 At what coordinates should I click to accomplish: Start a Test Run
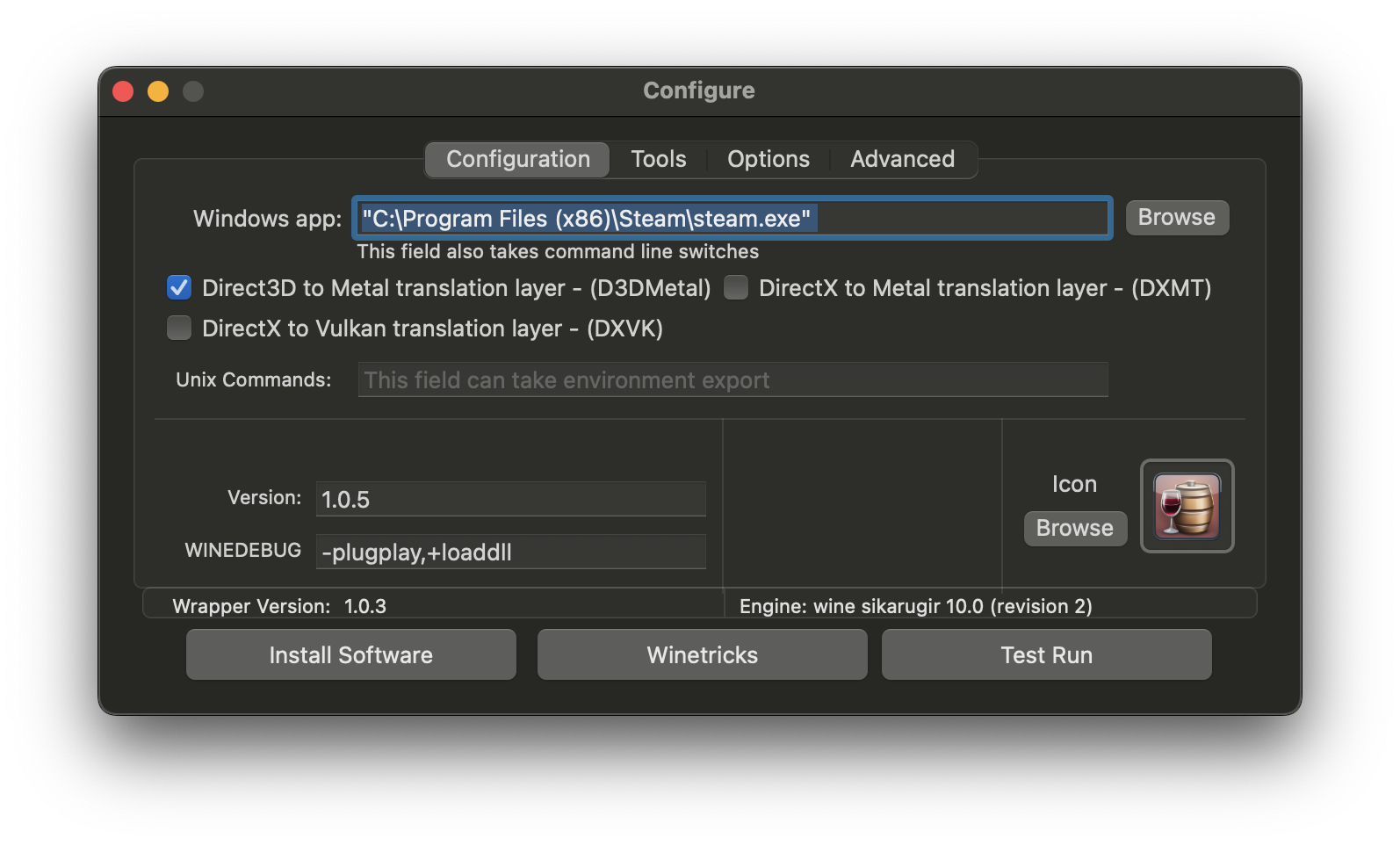(1046, 654)
